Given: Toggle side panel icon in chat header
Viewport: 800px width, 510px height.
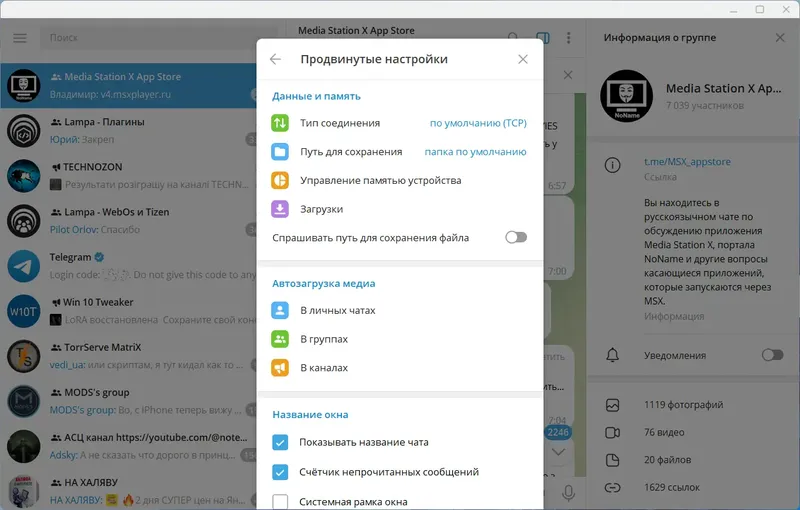Looking at the screenshot, I should point(543,38).
